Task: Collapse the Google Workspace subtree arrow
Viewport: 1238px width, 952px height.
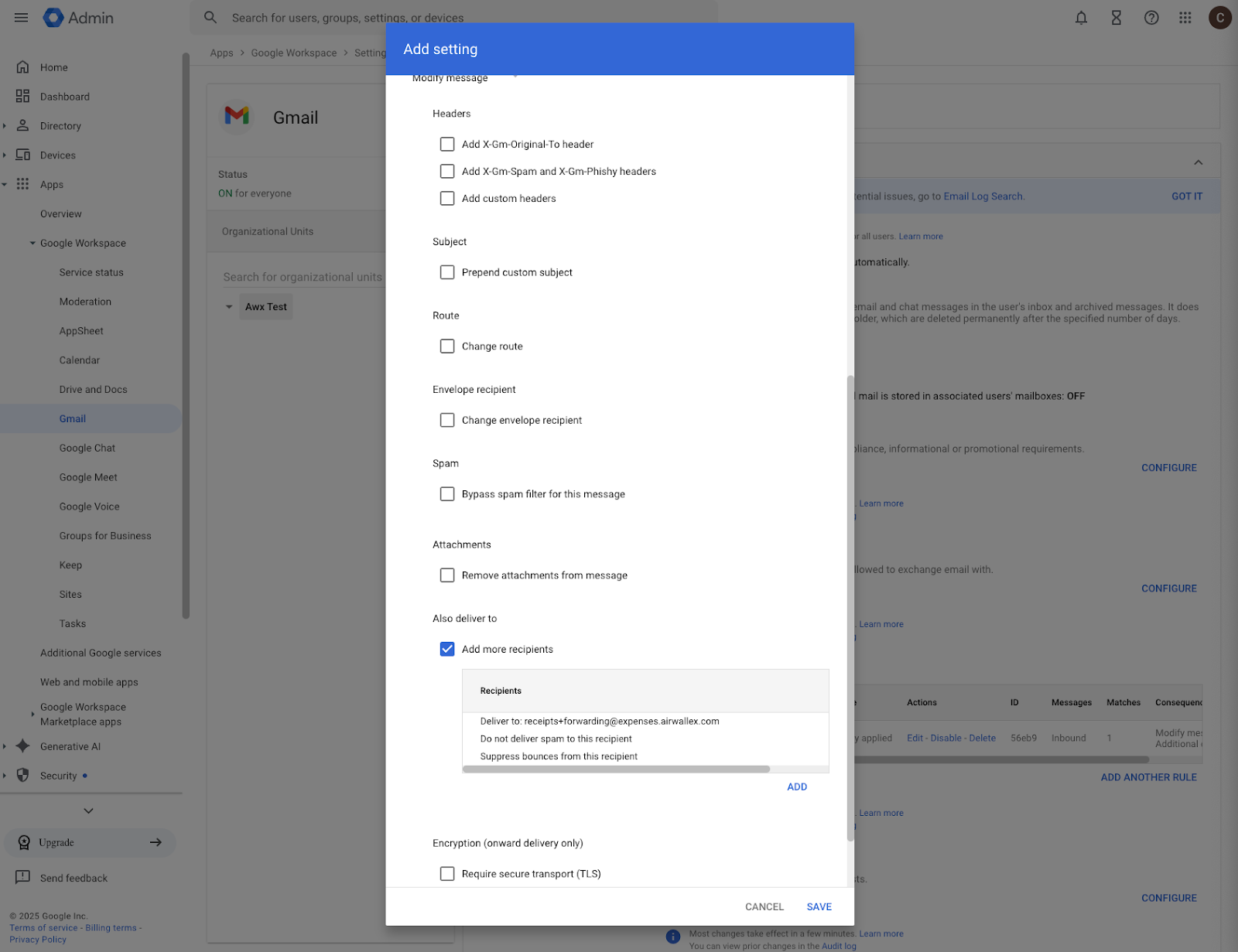Action: (x=32, y=243)
